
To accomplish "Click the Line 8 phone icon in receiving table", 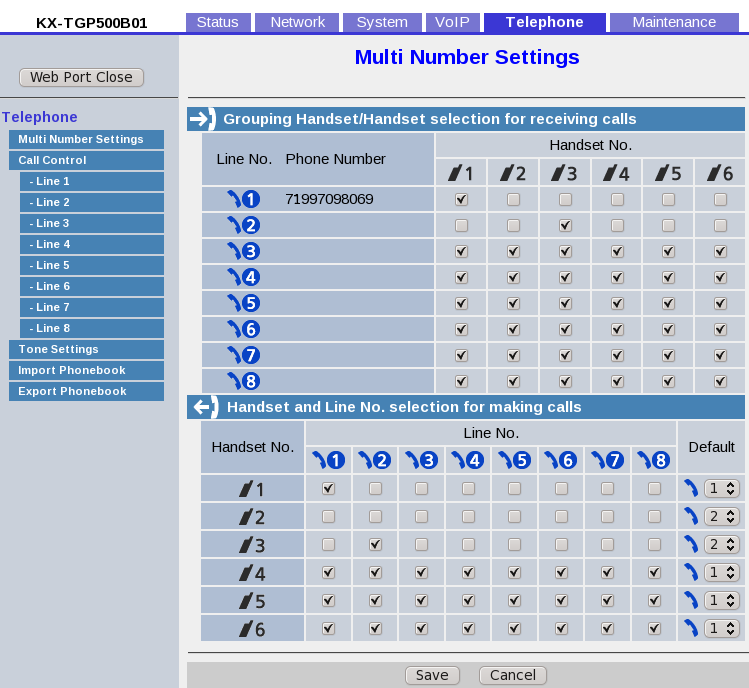I will (243, 381).
